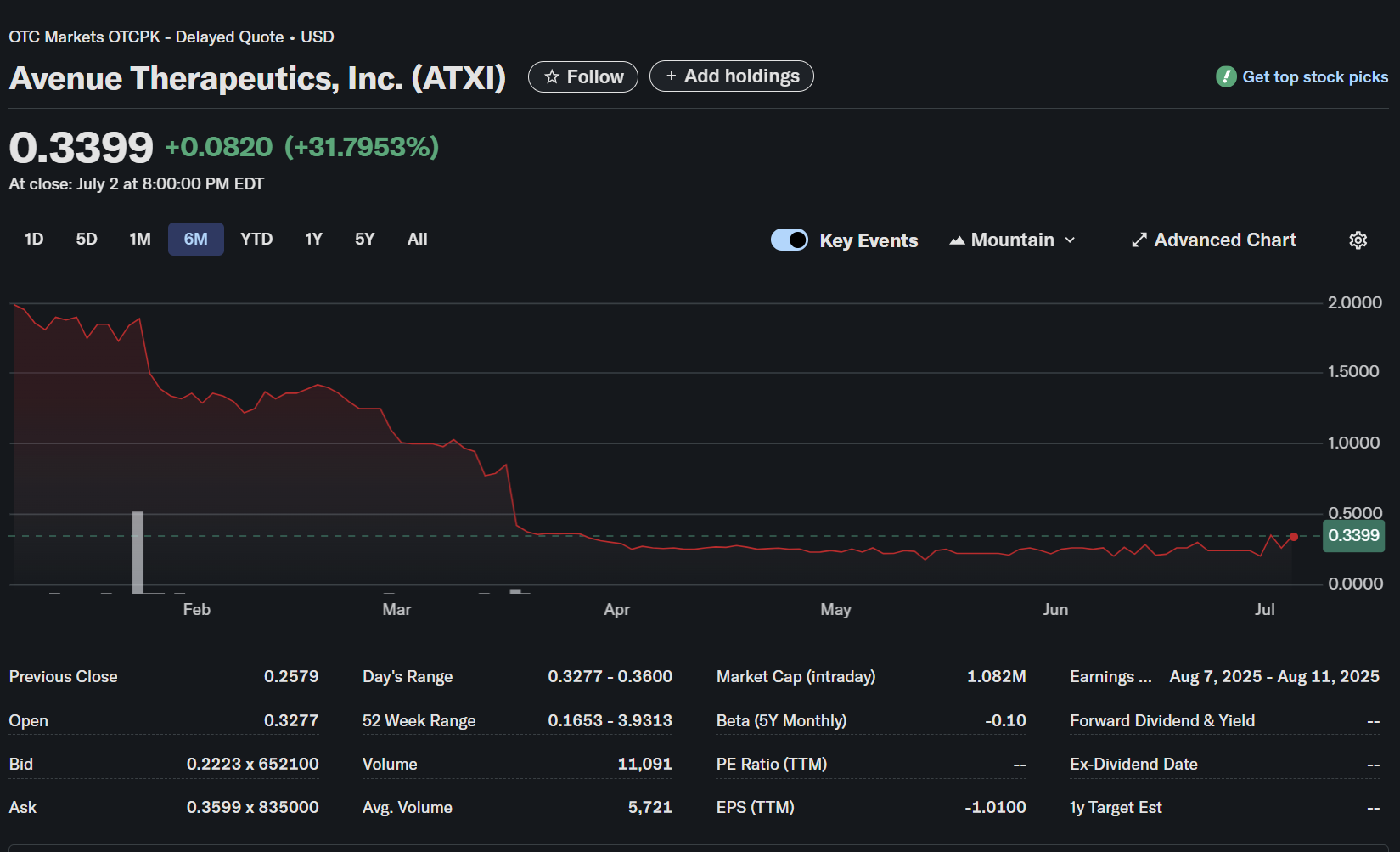The image size is (1400, 852).
Task: Select the 6M time range
Action: (196, 240)
